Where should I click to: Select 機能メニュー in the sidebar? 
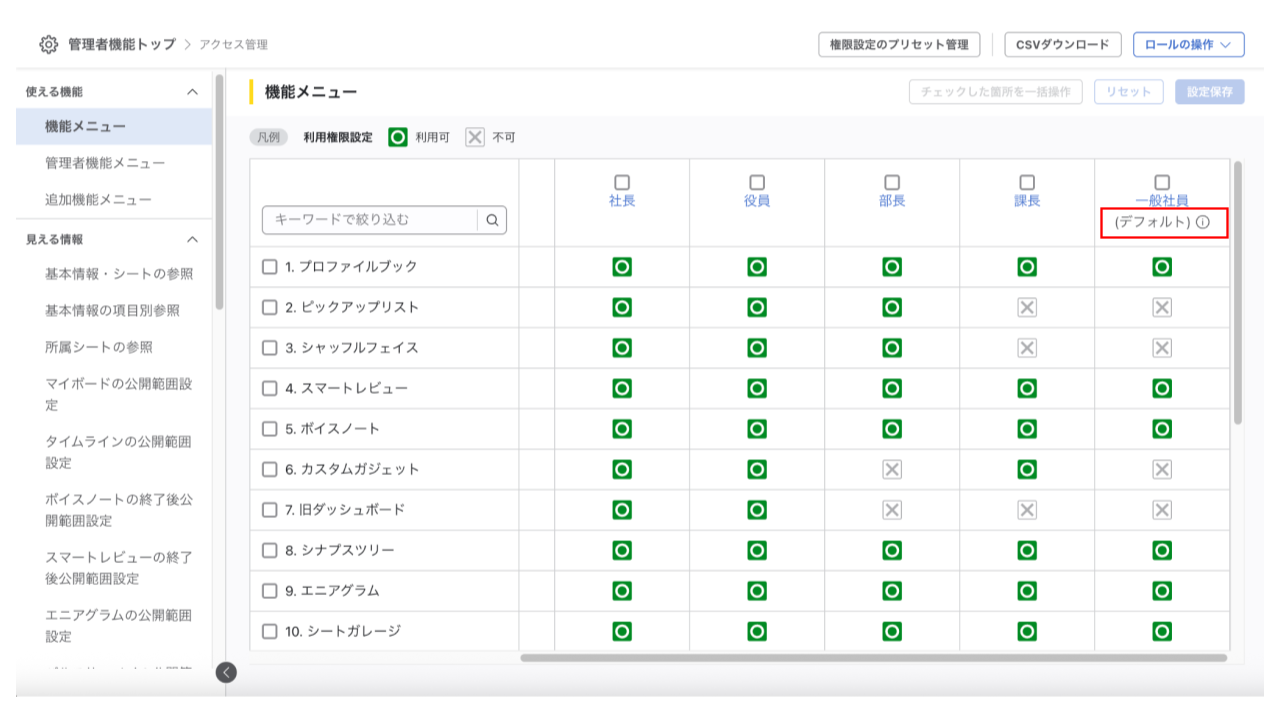pyautogui.click(x=114, y=127)
